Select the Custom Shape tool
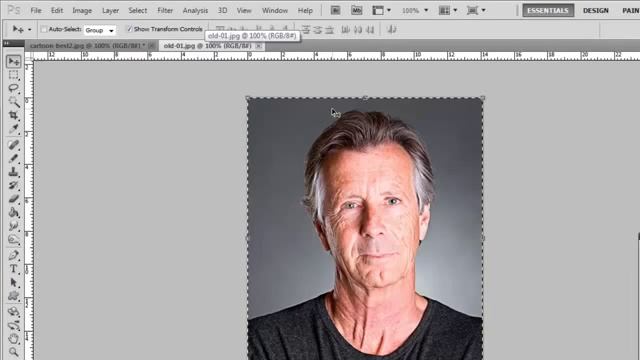640x360 pixels. tap(13, 296)
